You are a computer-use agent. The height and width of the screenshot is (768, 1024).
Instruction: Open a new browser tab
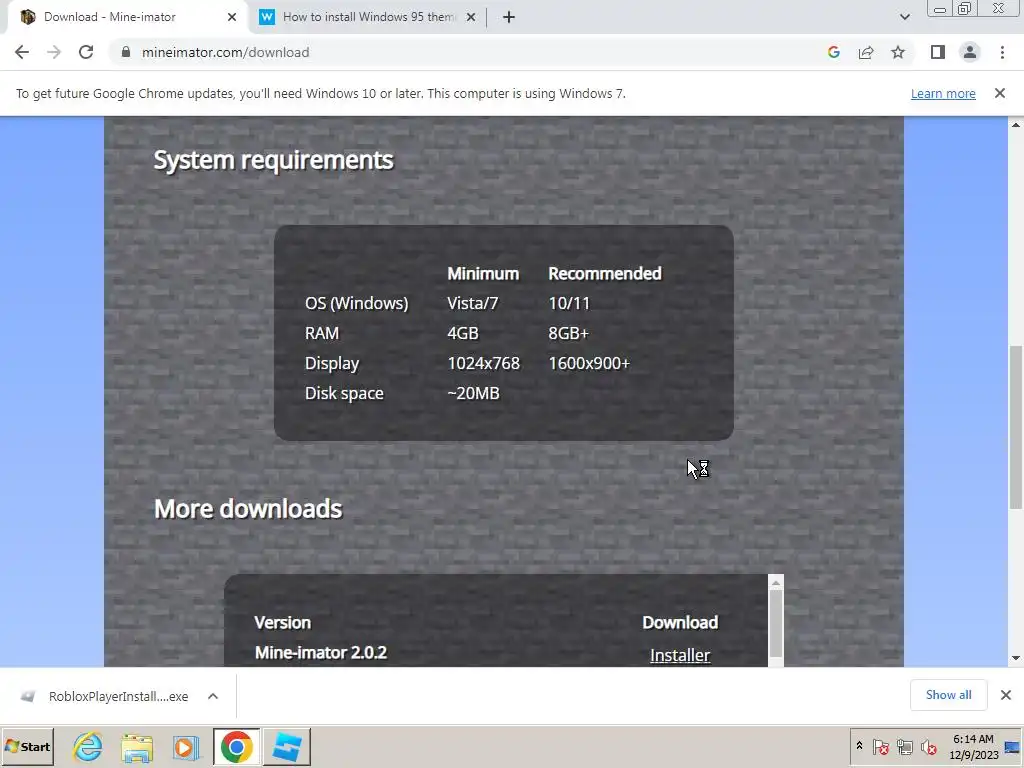[x=509, y=17]
